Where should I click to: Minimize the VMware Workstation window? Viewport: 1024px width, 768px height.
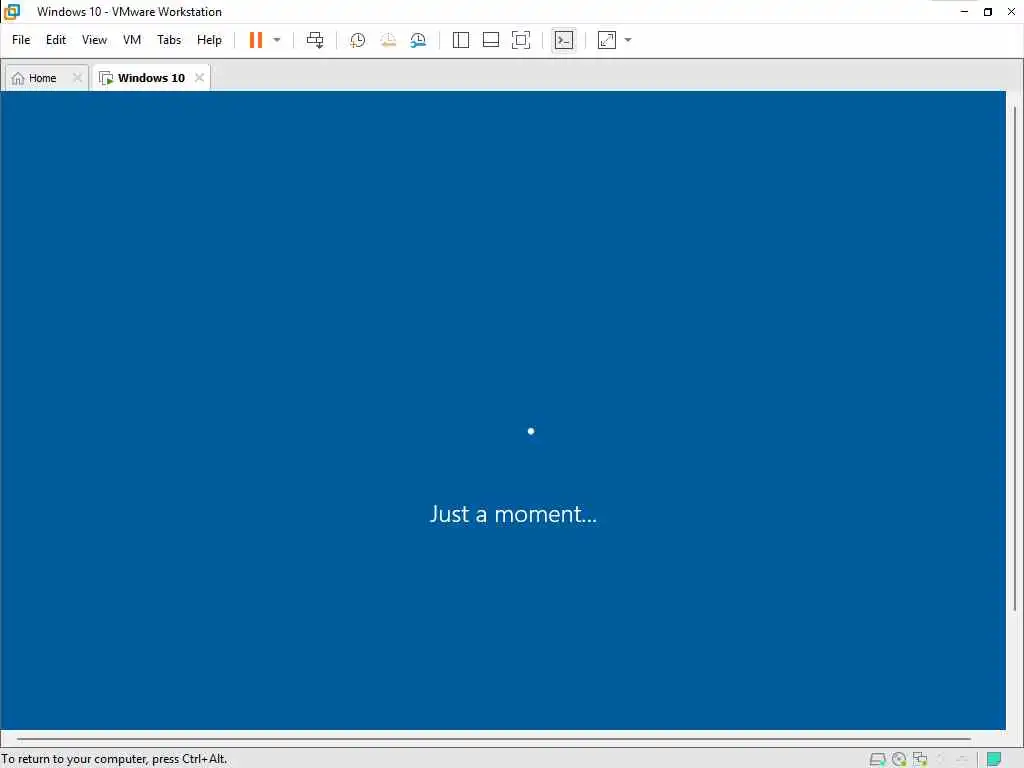coord(964,12)
